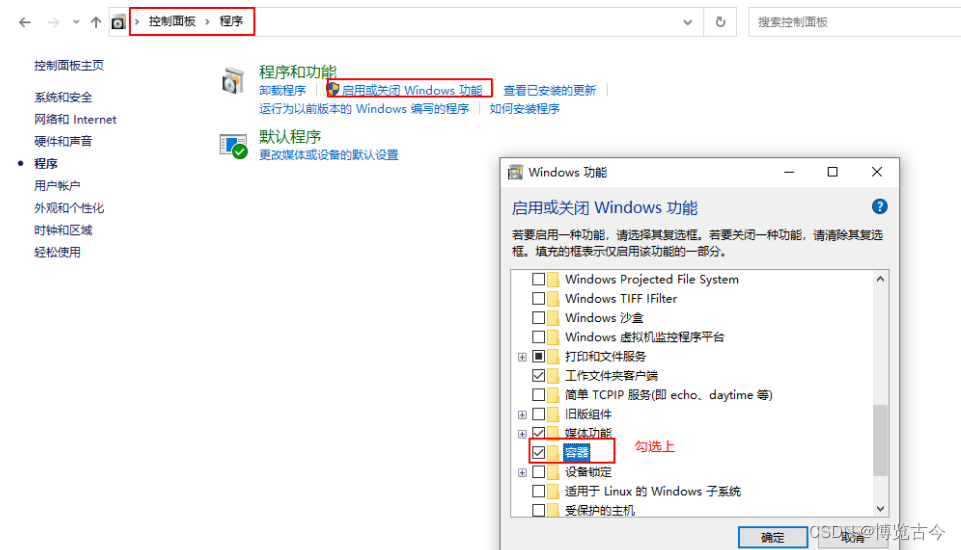Open 查看已安装的更新 link

[549, 91]
